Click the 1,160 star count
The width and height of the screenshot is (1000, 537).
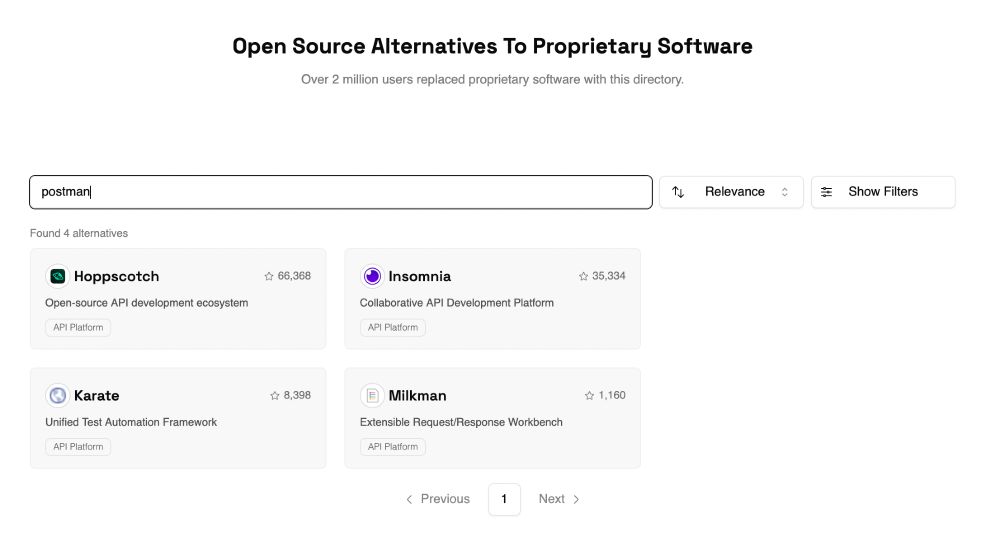pyautogui.click(x=612, y=395)
